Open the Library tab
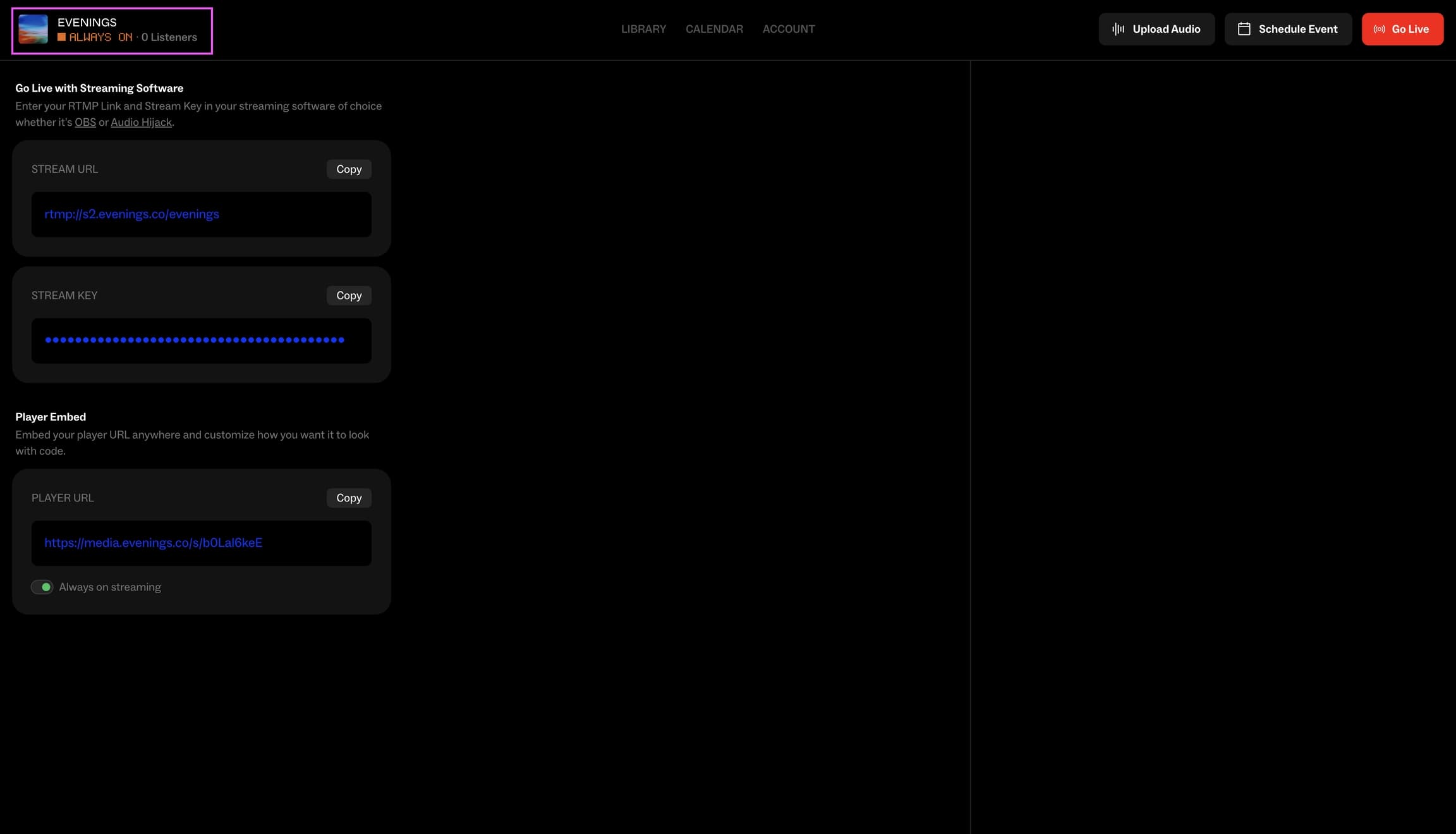 click(x=643, y=29)
